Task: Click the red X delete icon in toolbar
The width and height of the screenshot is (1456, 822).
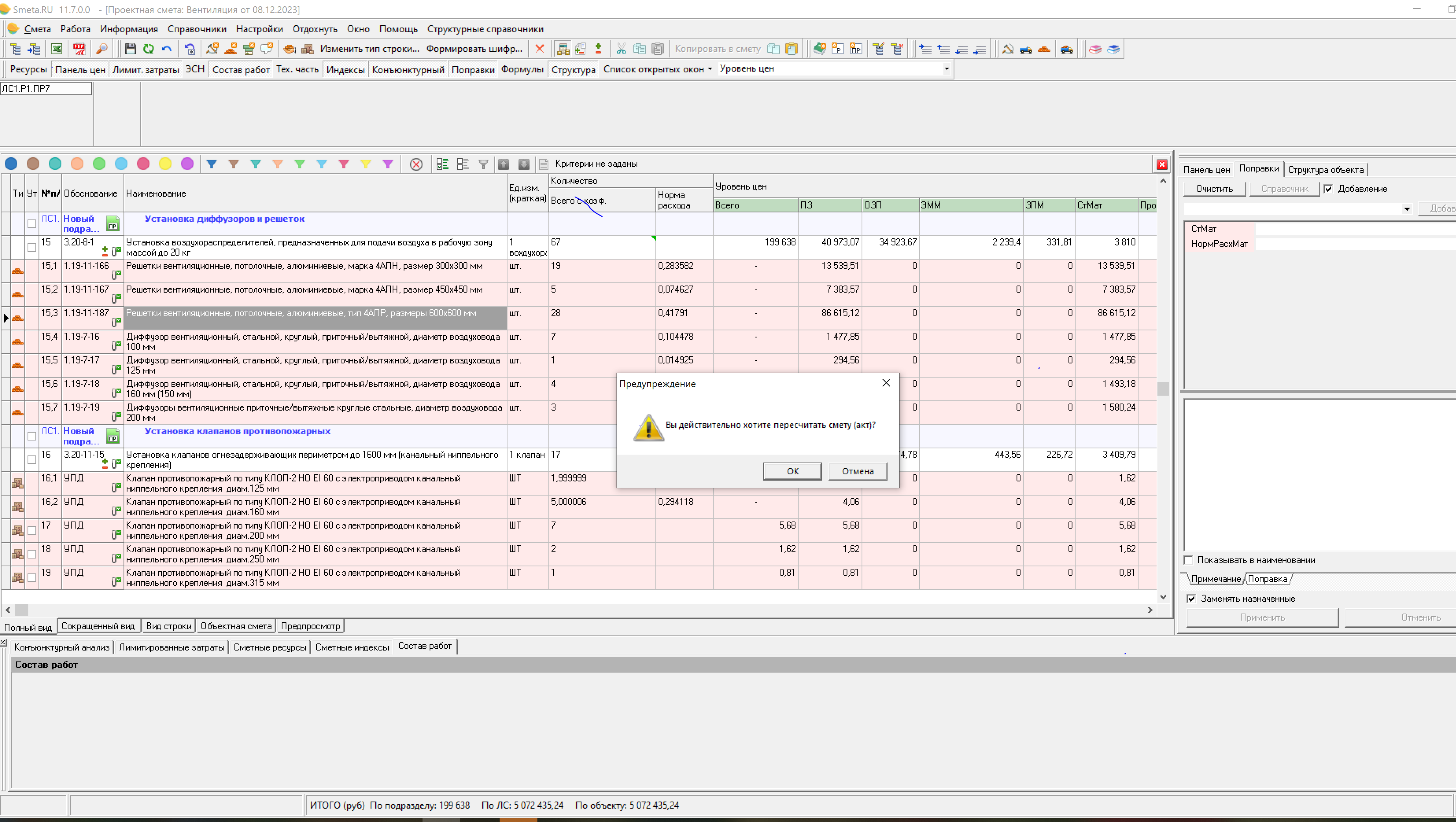Action: [539, 49]
